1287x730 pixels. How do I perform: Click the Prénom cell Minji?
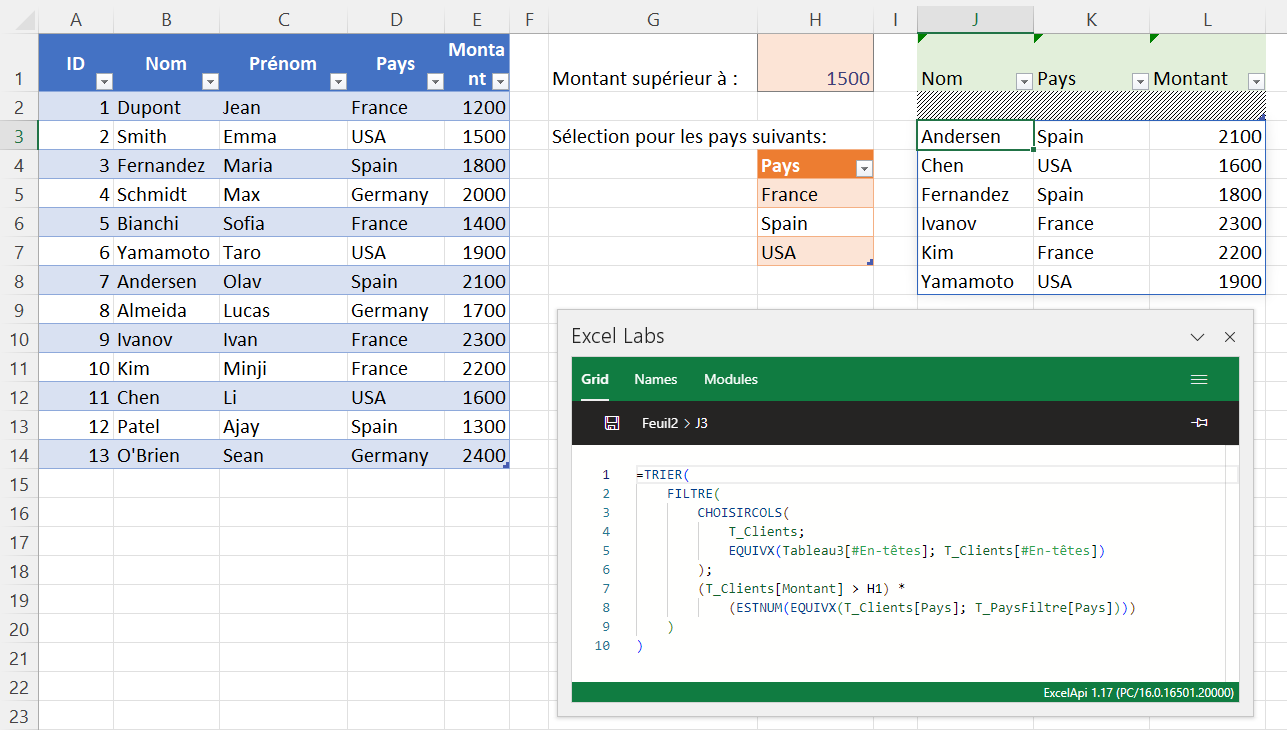[x=284, y=368]
